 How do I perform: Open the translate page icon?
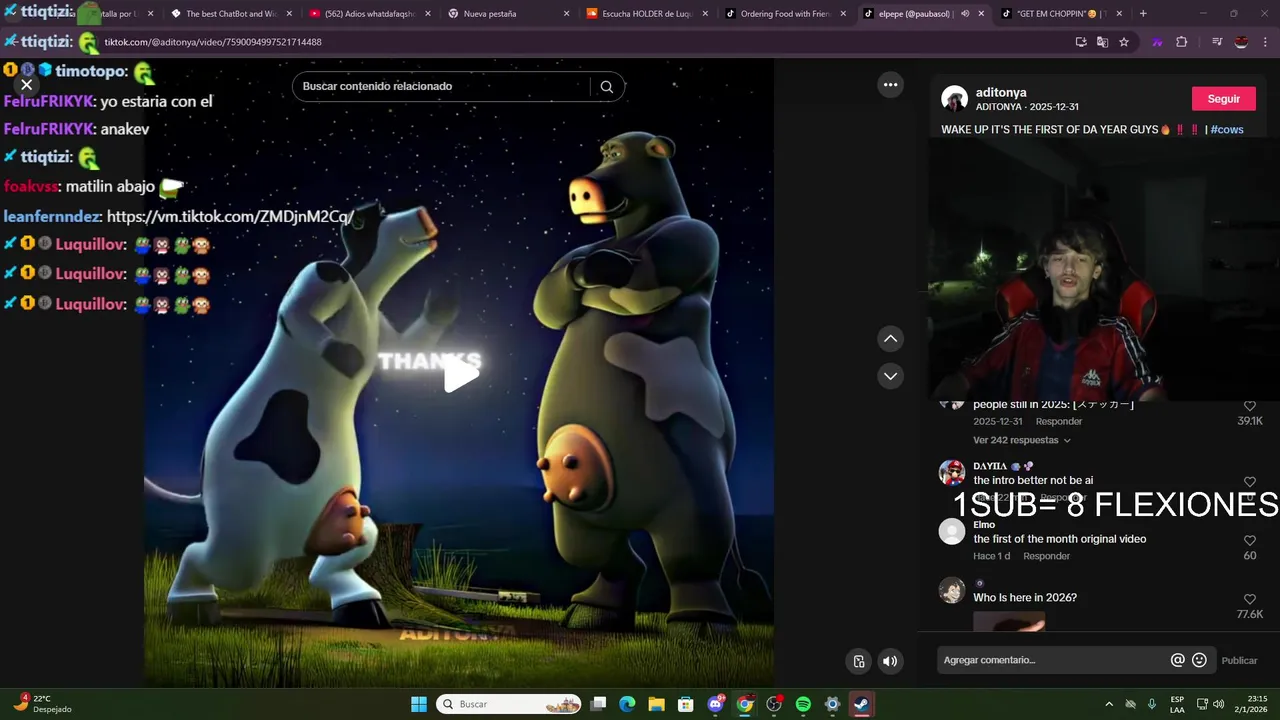coord(1102,42)
